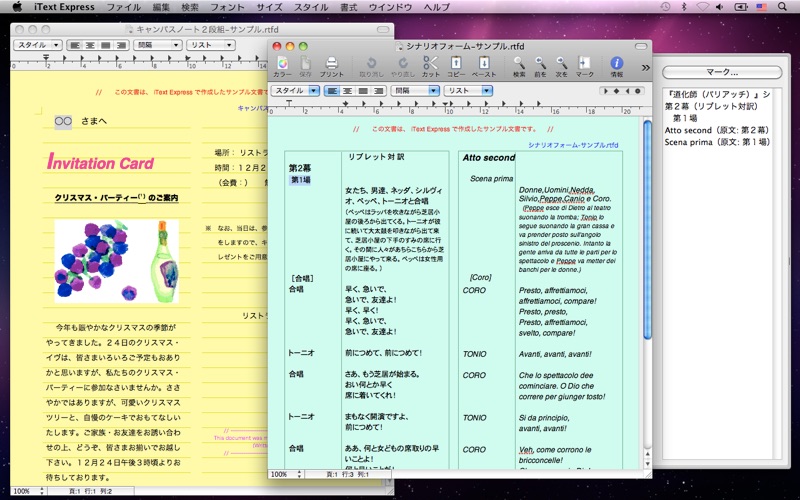Open Spotlight search in menu bar

(786, 7)
